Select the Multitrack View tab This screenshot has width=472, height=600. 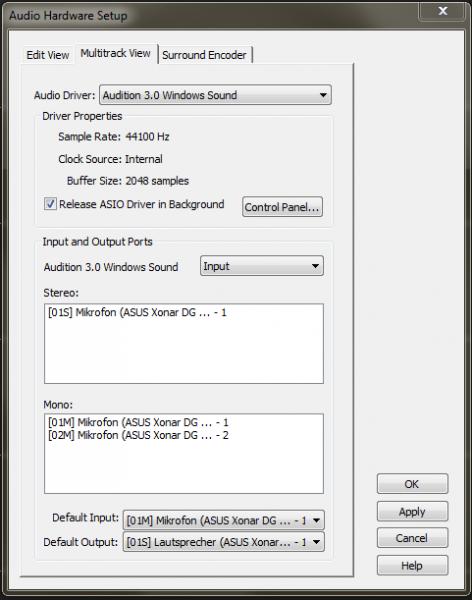click(x=115, y=53)
